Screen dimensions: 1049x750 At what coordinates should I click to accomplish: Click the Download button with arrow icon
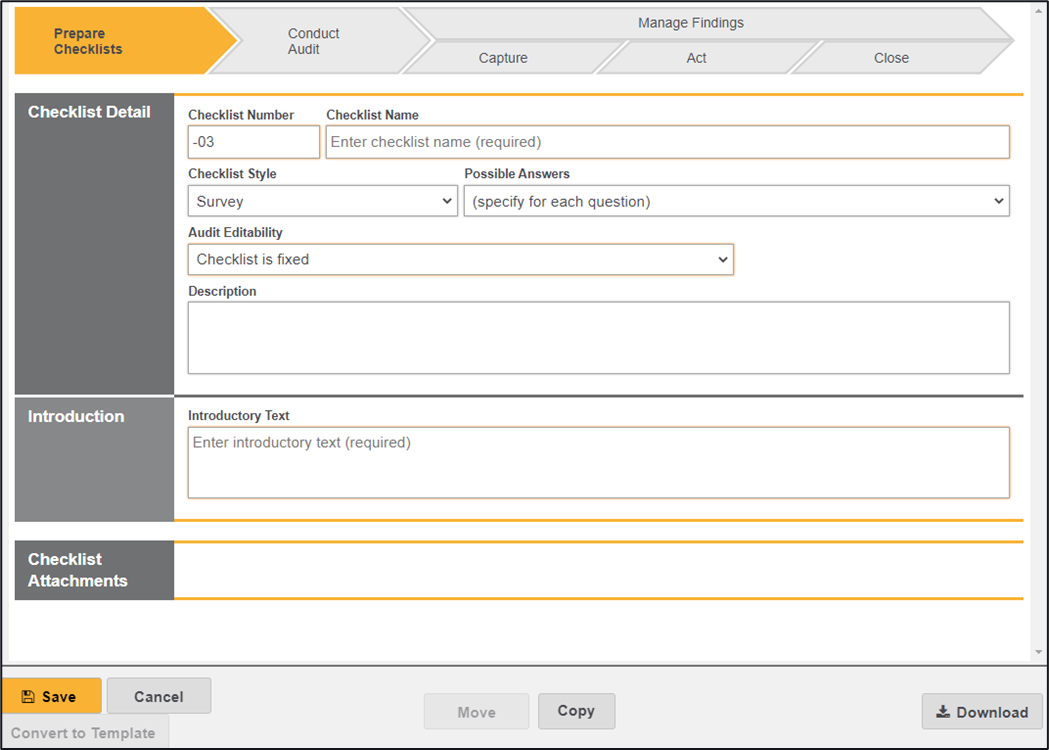(x=981, y=712)
